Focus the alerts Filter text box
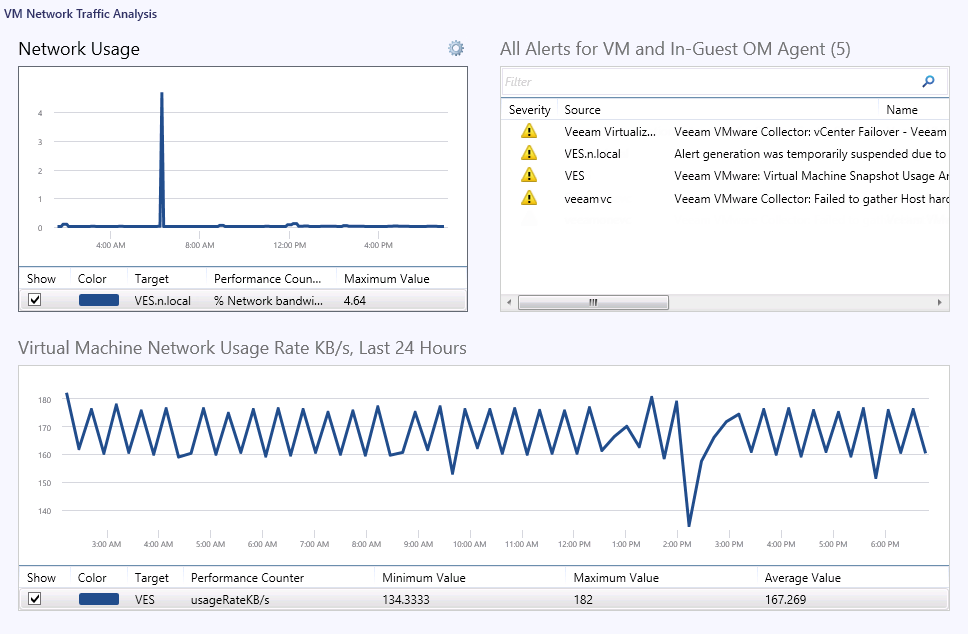This screenshot has height=634, width=968. [x=708, y=82]
